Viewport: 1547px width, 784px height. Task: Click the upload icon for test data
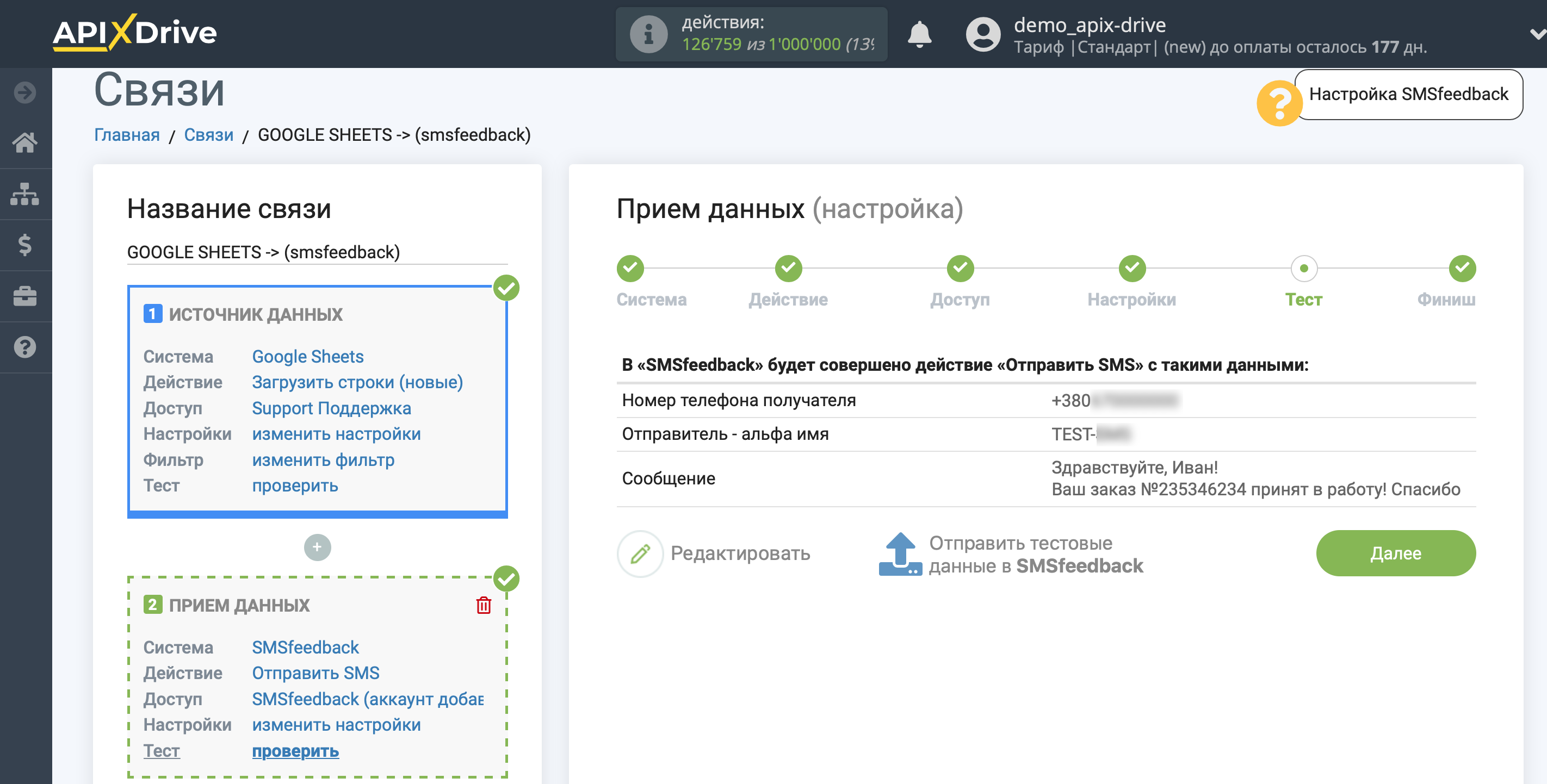point(900,553)
